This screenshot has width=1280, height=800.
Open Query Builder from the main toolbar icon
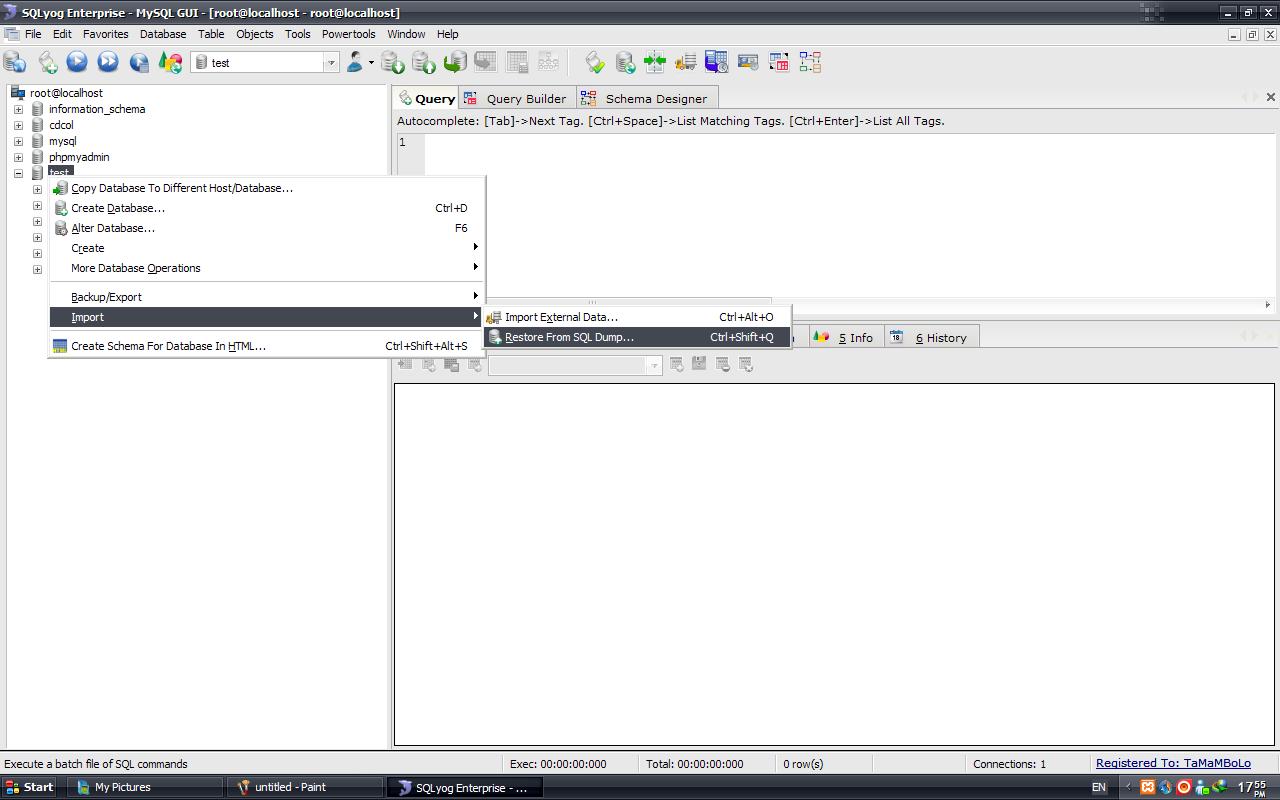coord(779,62)
